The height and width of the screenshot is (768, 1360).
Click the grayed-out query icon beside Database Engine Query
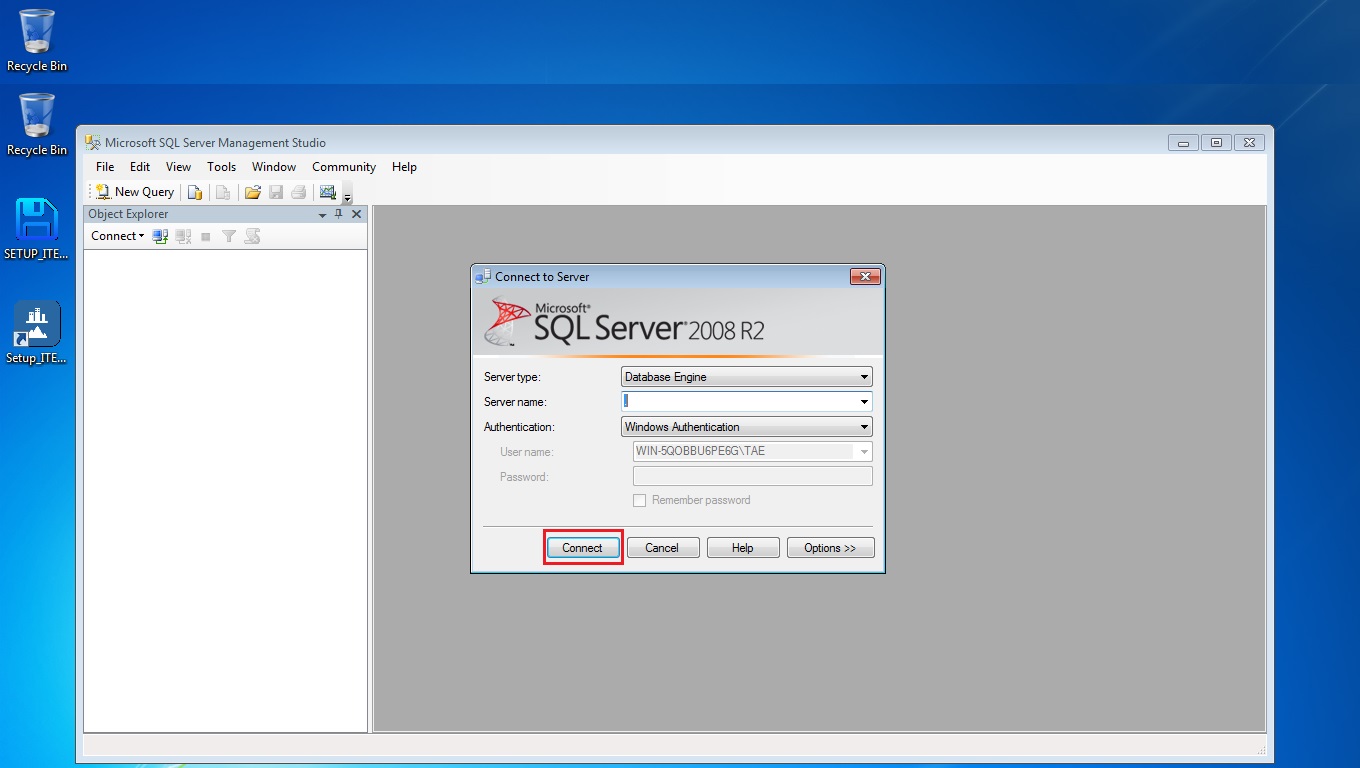tap(223, 192)
